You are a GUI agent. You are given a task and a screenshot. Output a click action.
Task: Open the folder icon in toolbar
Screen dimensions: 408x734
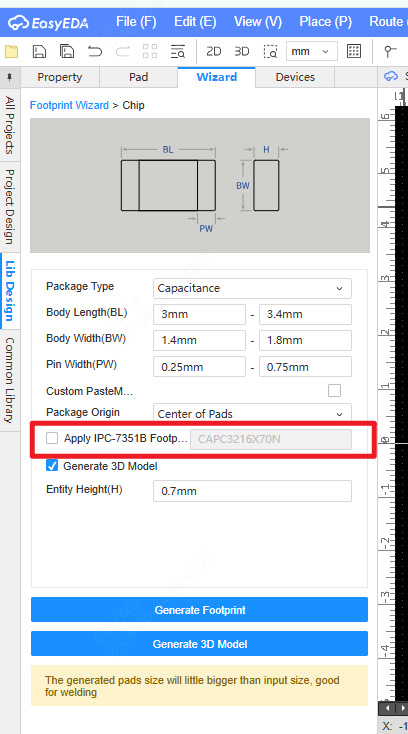point(11,51)
